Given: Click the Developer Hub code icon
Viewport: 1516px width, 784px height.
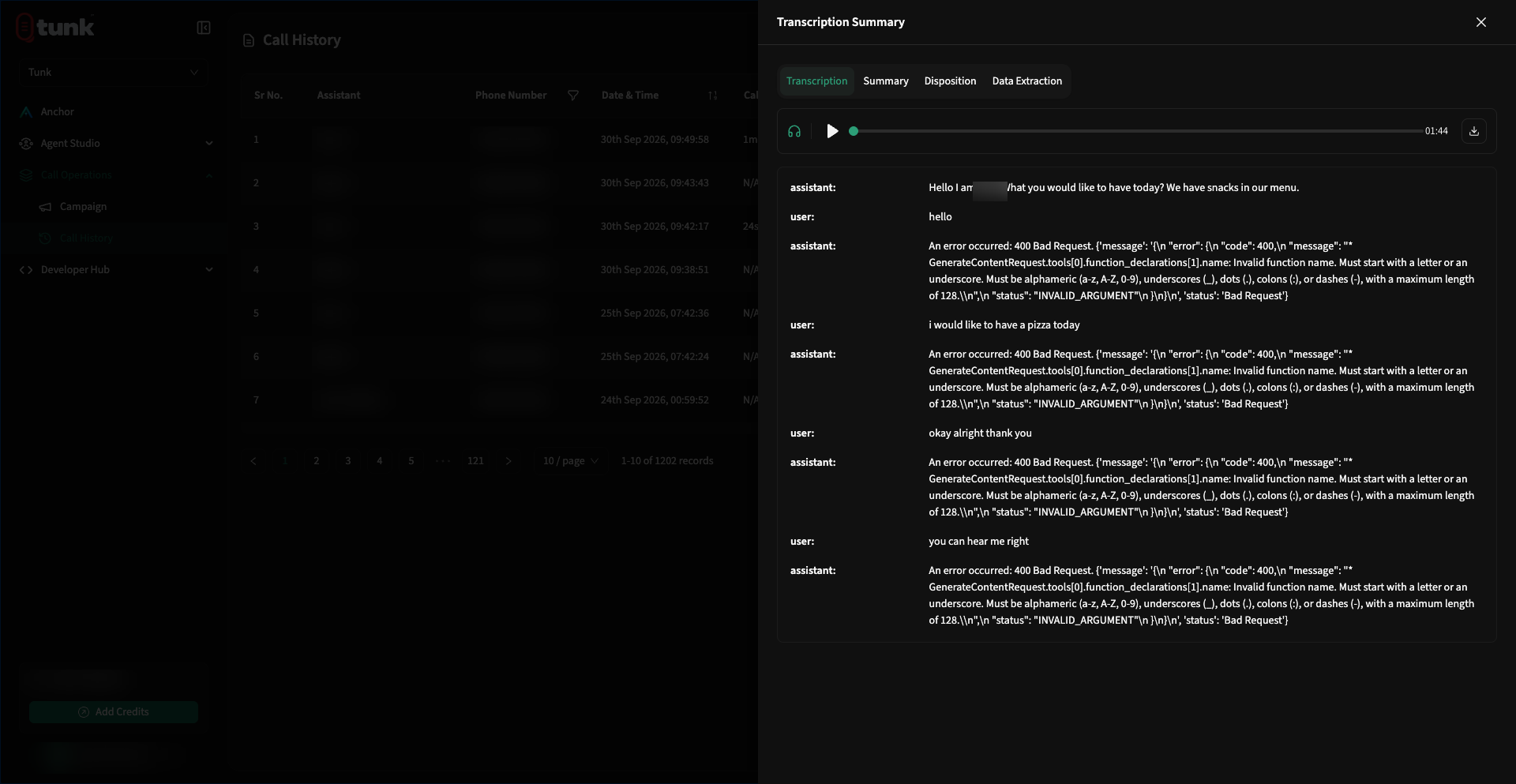Looking at the screenshot, I should point(26,270).
